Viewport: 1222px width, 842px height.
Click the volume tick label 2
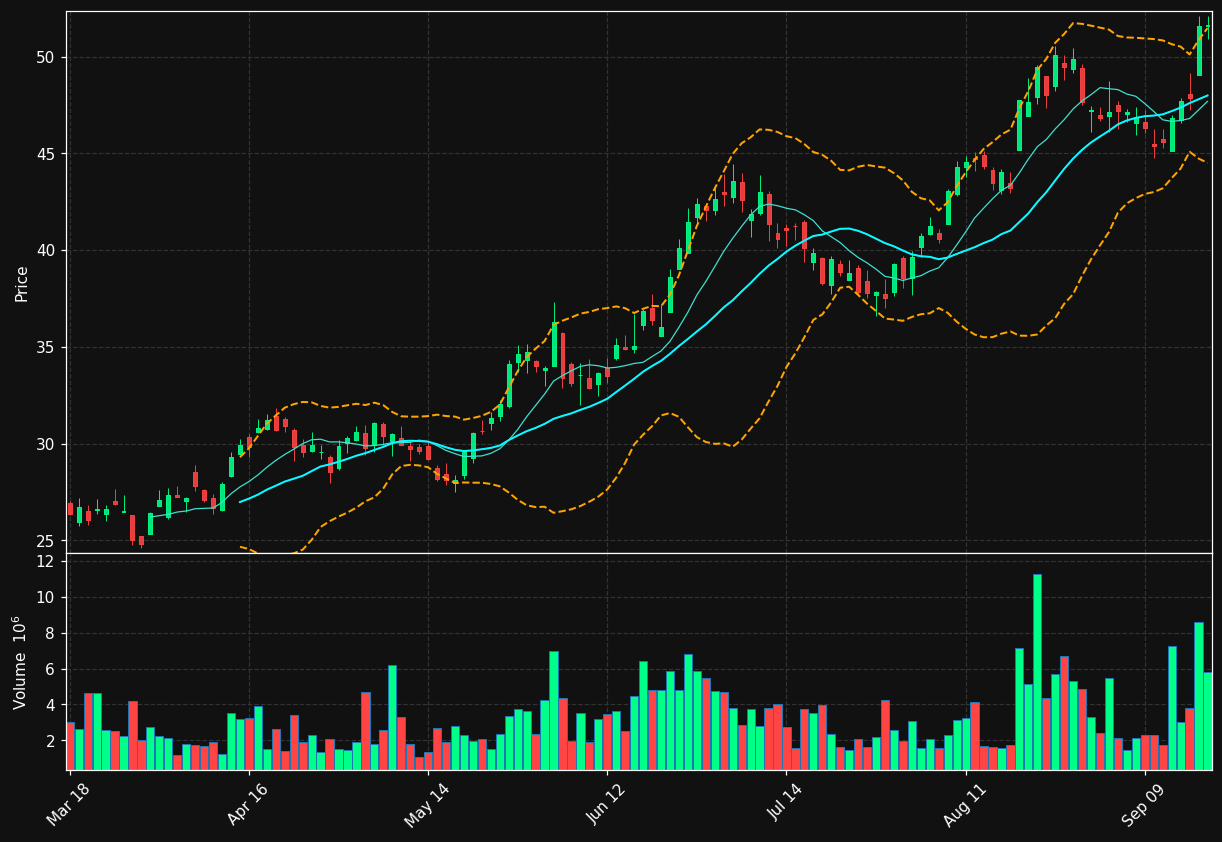50,741
